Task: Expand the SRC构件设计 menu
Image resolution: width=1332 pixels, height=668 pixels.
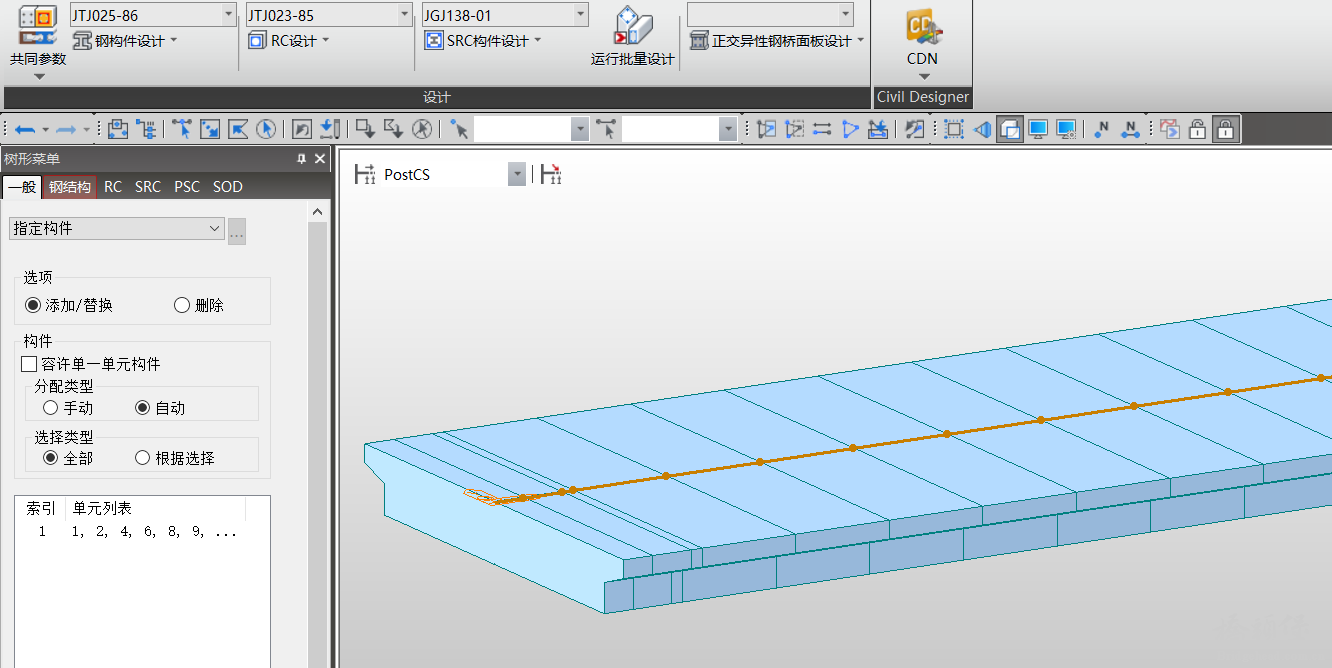Action: tap(483, 41)
